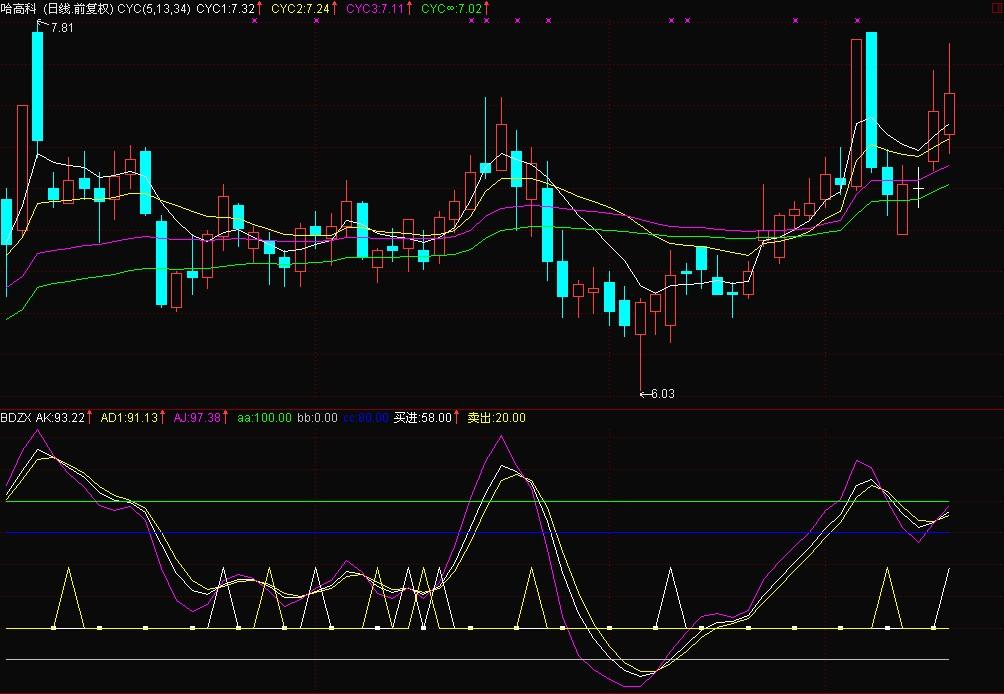Click the 买进:58.00 buy signal value

point(423,418)
